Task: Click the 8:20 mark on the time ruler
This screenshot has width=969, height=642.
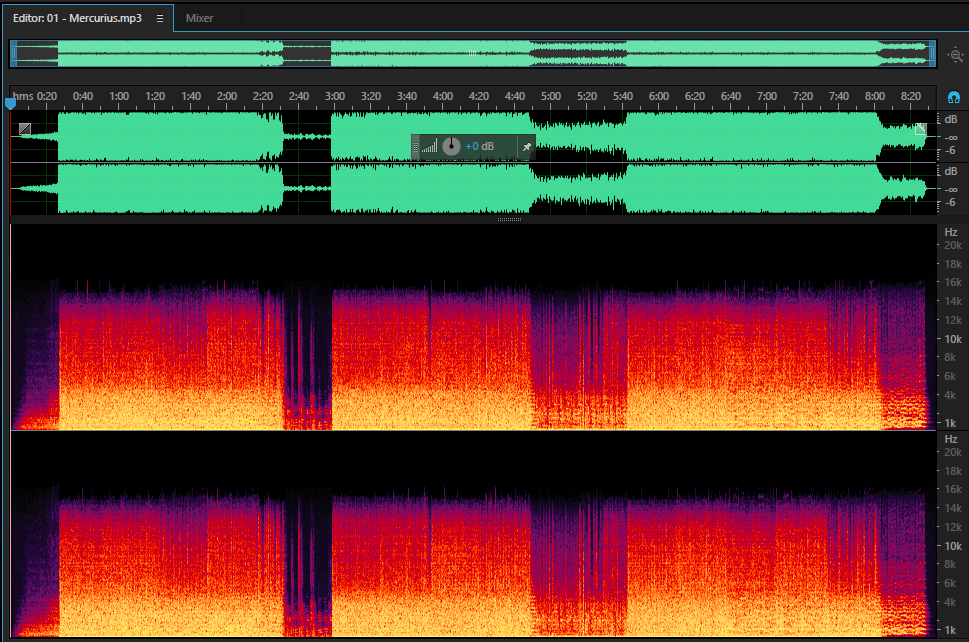Action: (x=910, y=96)
